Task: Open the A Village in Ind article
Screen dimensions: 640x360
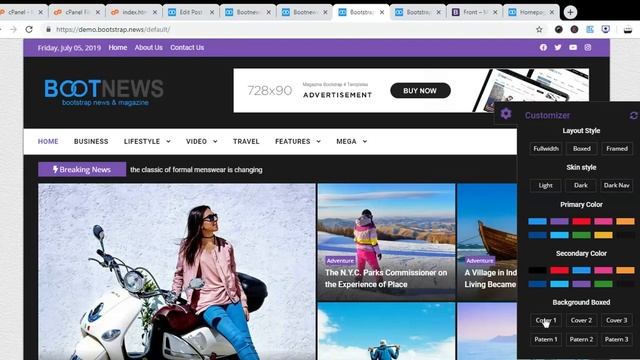Action: coord(490,278)
